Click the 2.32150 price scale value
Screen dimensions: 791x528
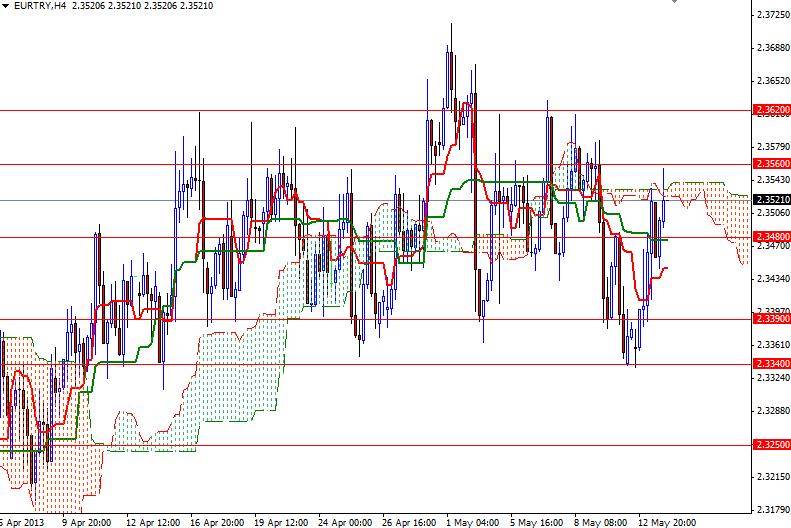click(773, 477)
